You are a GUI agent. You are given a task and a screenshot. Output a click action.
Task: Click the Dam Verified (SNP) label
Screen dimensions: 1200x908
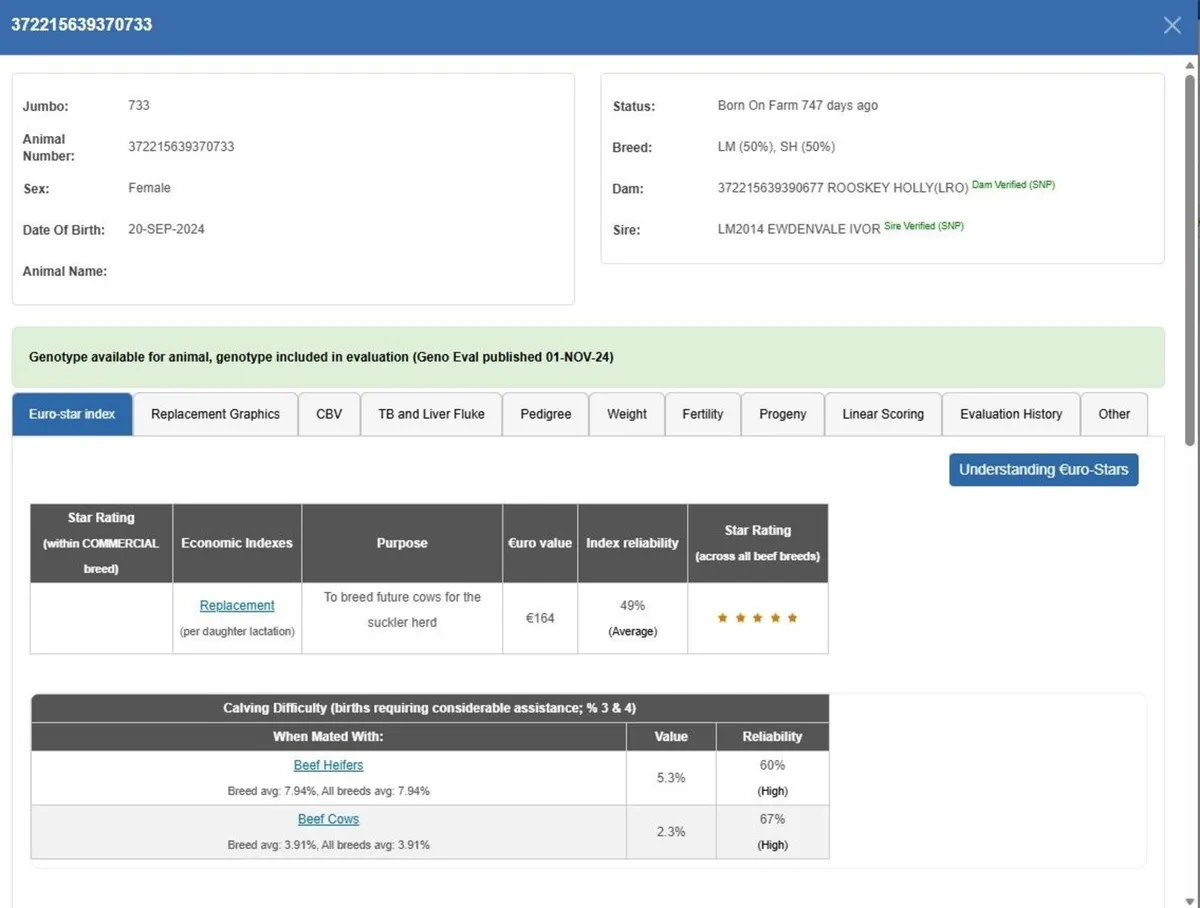point(1013,185)
